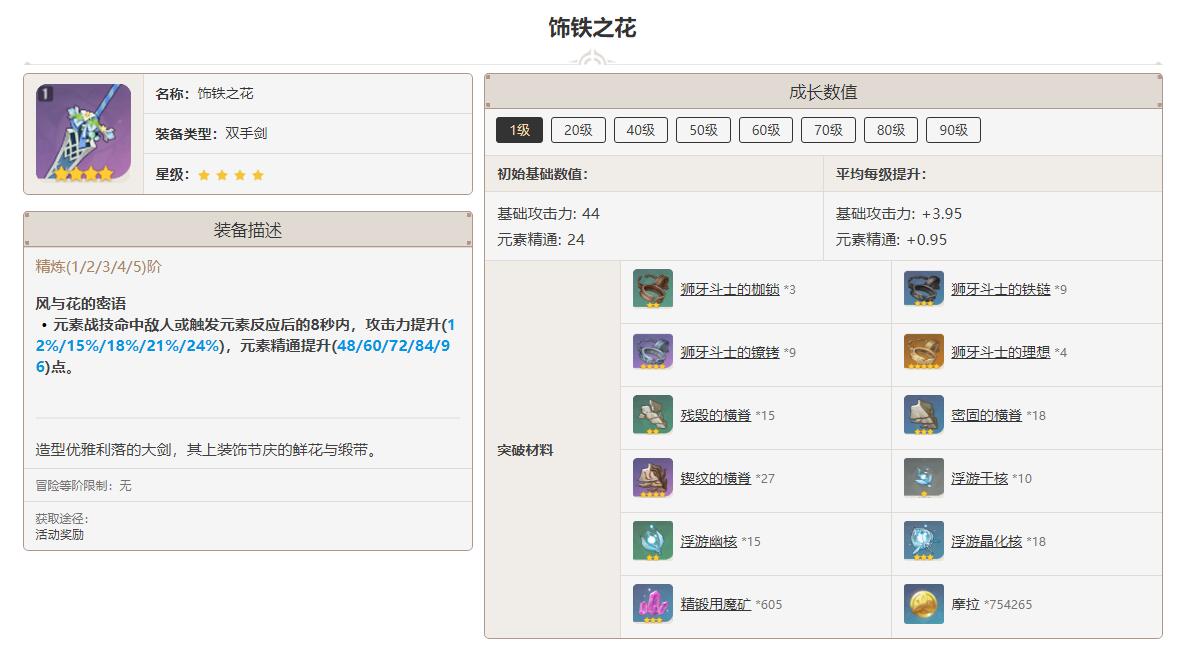
Task: Open the 浮游幽核 link
Action: coord(708,542)
